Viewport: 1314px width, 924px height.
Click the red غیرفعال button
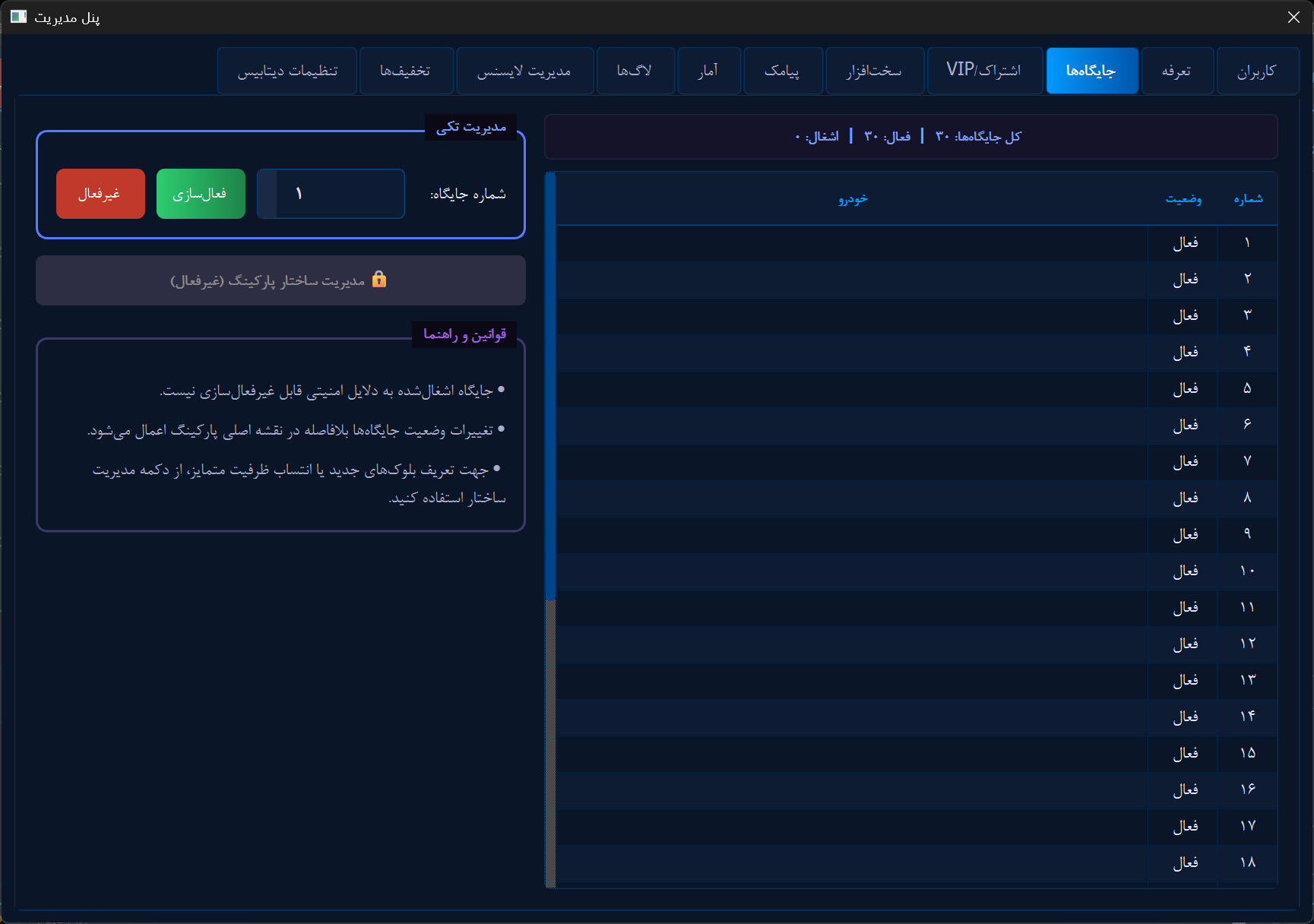click(x=100, y=194)
